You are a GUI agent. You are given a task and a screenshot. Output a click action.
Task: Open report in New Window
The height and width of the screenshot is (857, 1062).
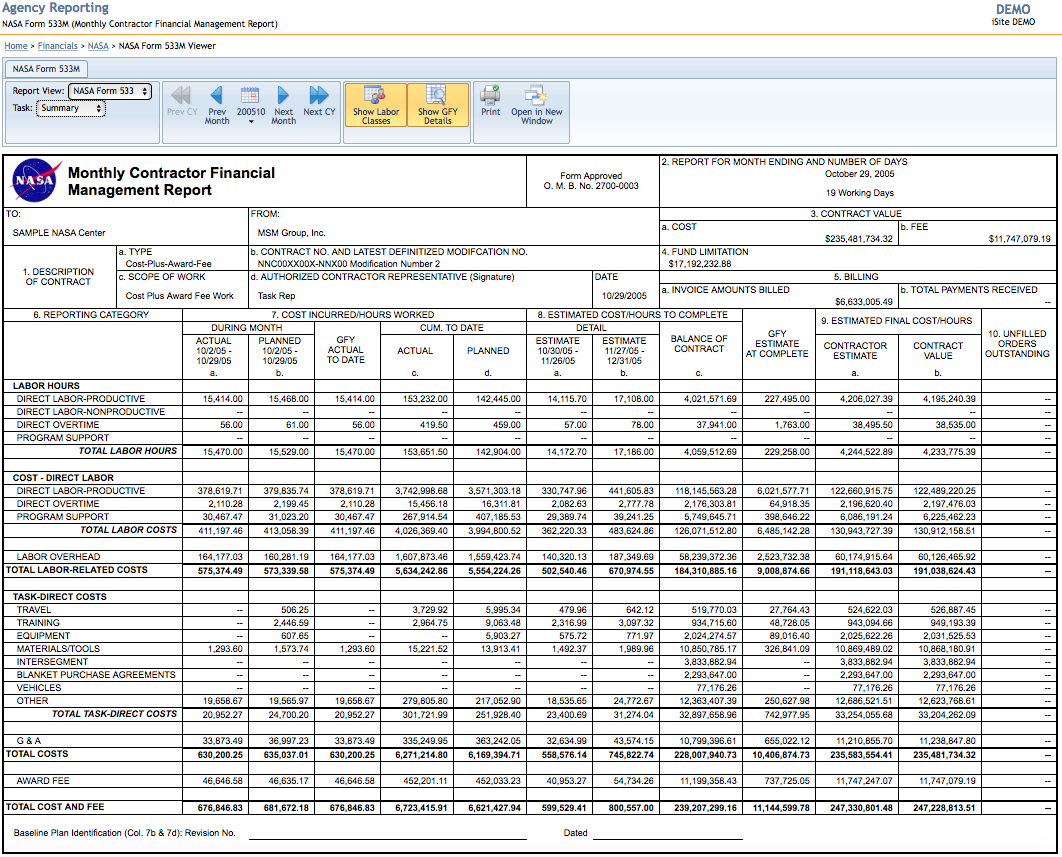tap(536, 105)
